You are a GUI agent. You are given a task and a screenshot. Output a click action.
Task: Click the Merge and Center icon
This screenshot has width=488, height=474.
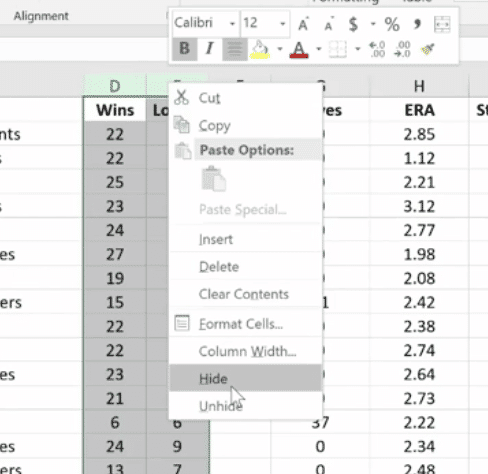click(442, 24)
